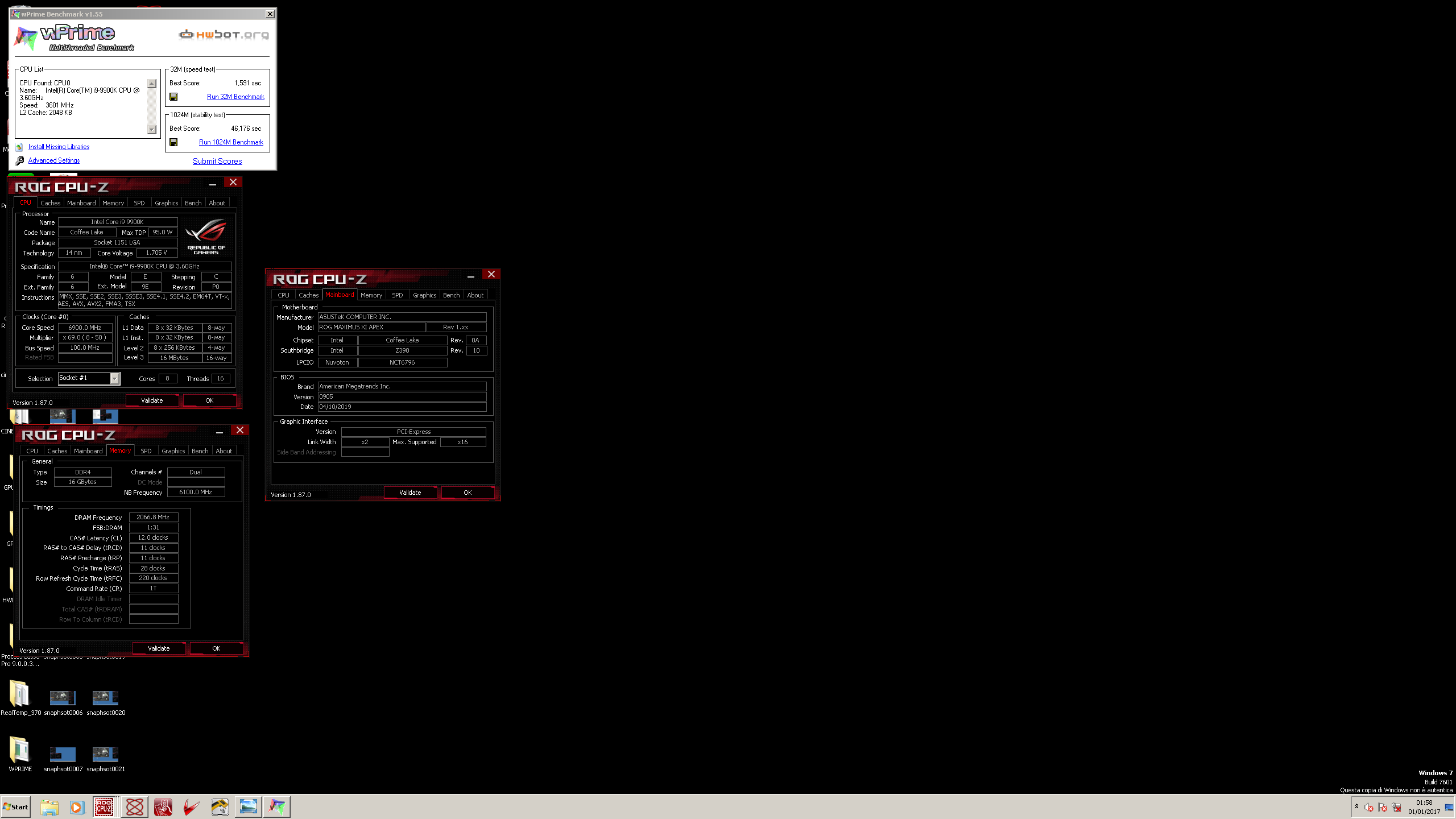Viewport: 1456px width, 819px height.
Task: Click the Submit Scores link
Action: point(217,161)
